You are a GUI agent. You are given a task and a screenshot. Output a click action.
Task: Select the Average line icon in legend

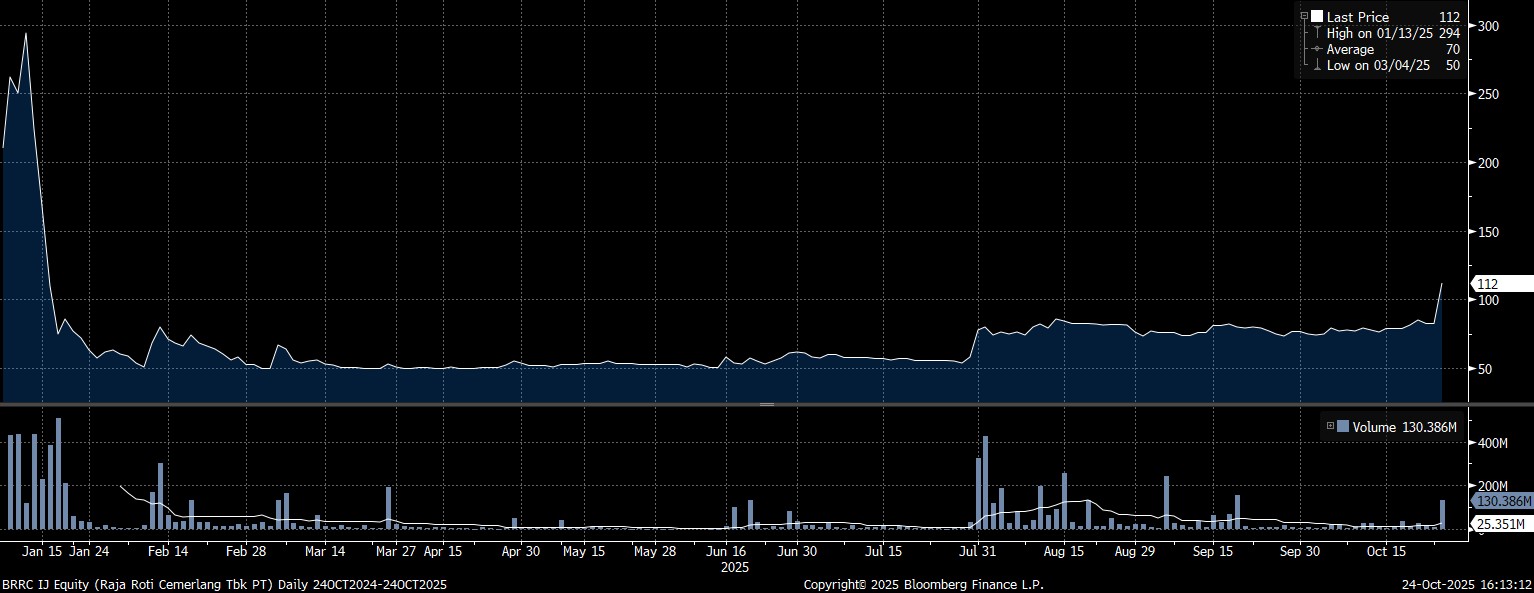[1317, 49]
